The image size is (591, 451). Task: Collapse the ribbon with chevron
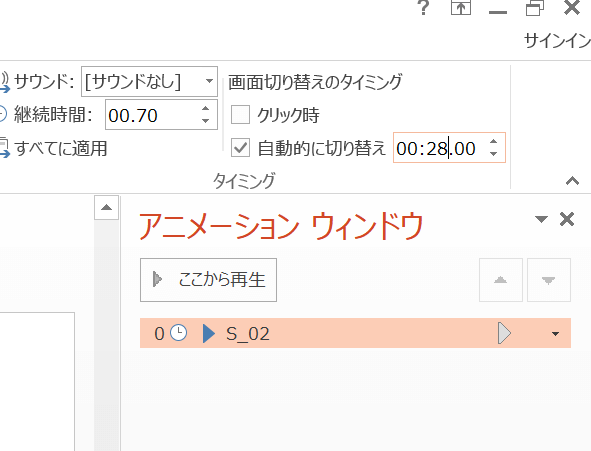click(572, 181)
